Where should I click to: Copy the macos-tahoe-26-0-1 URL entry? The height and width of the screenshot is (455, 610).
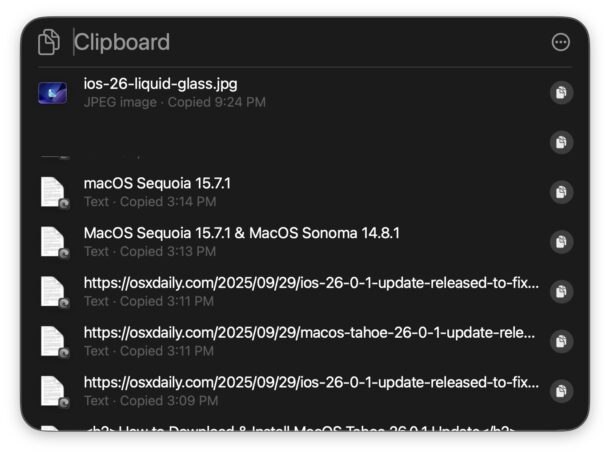tap(561, 341)
